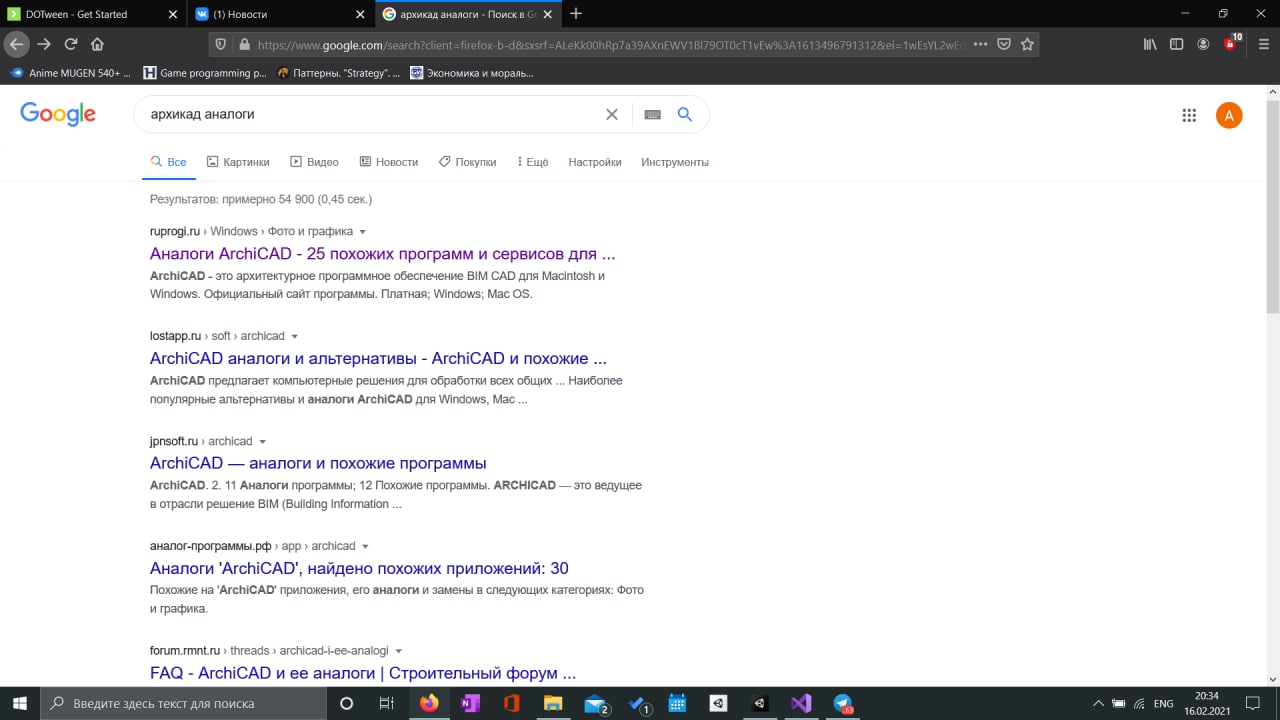Select the Новости search tab

[x=389, y=162]
